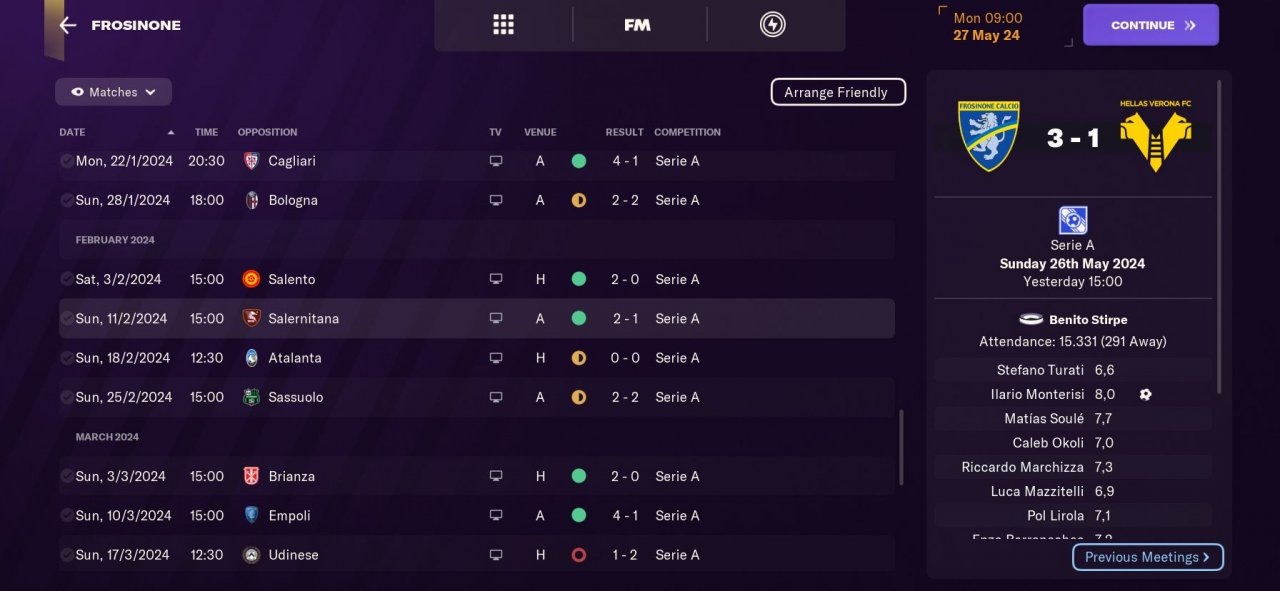Sort by the Competition column header

coord(687,132)
